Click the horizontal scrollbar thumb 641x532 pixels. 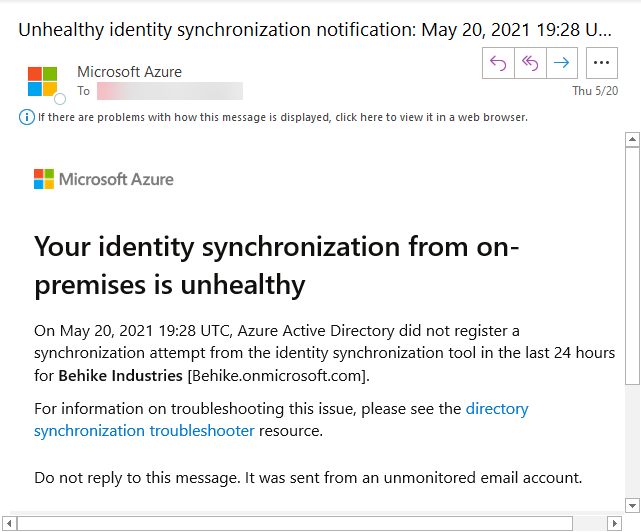[x=295, y=523]
